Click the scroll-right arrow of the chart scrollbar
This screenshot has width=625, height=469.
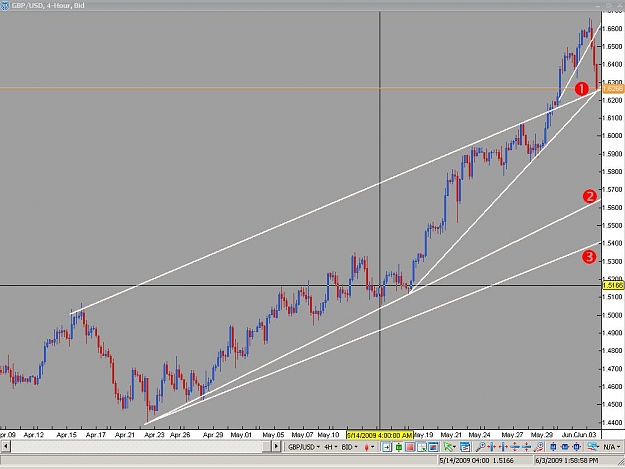click(x=276, y=446)
